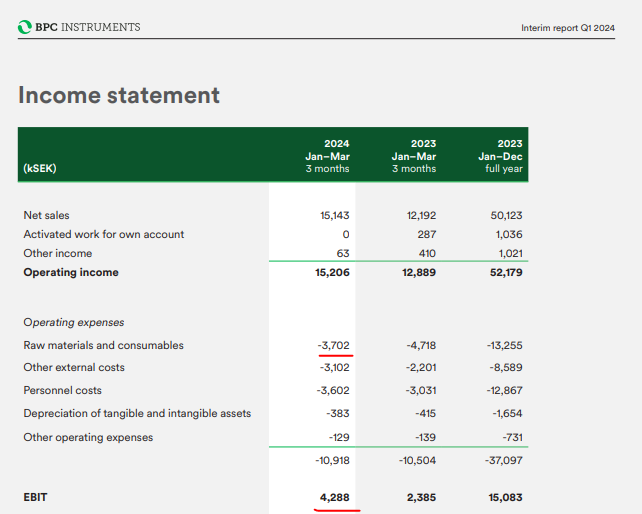
Task: Select Other income full-year value 1,021
Action: click(511, 254)
